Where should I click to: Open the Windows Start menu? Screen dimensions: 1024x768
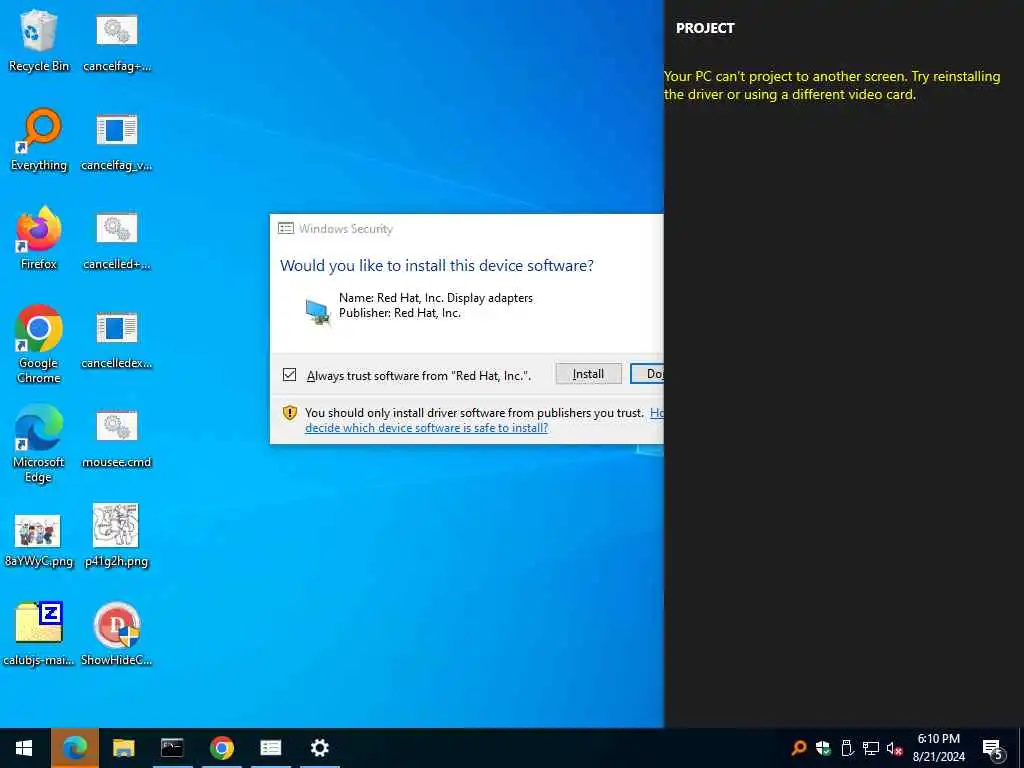tap(24, 748)
